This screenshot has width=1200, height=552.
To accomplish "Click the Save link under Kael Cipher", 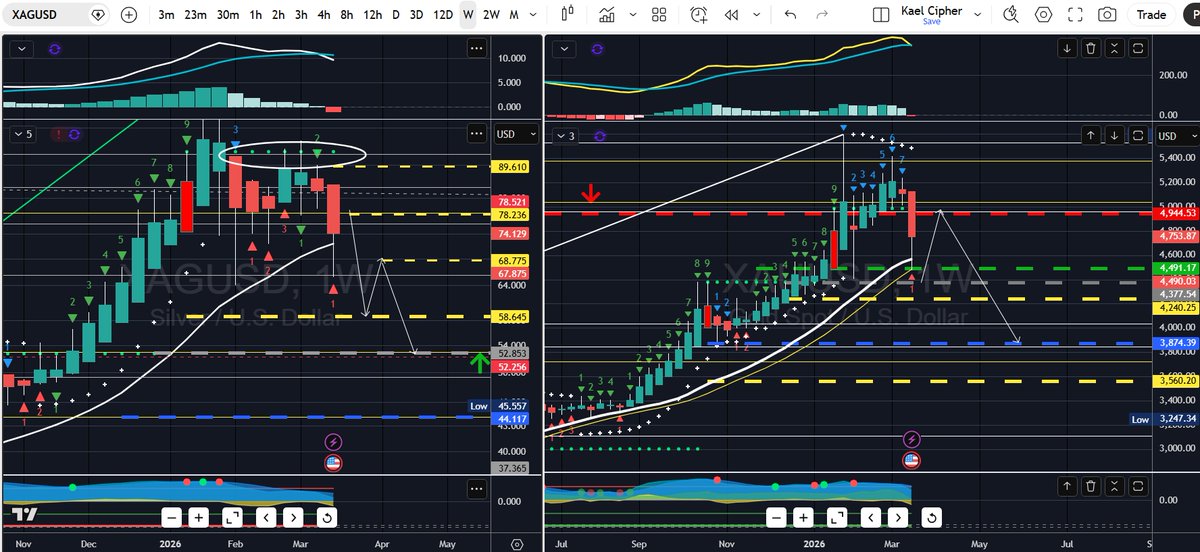I will coord(931,21).
